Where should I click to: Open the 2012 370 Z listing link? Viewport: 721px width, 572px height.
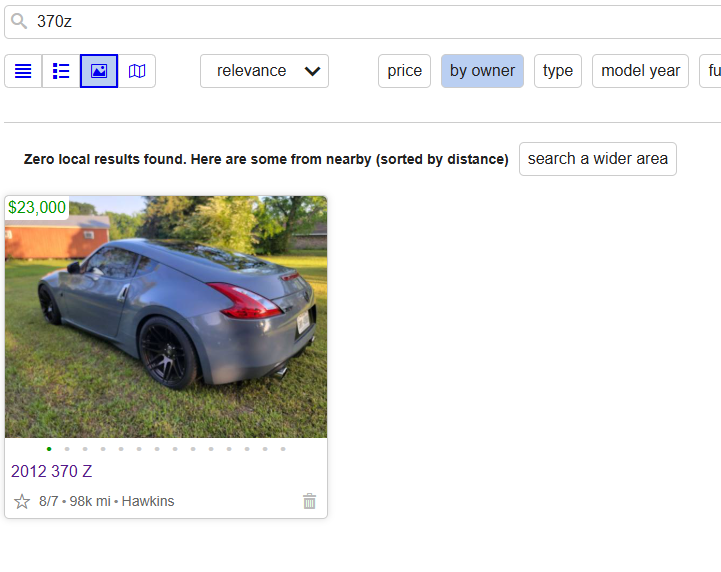coord(52,471)
